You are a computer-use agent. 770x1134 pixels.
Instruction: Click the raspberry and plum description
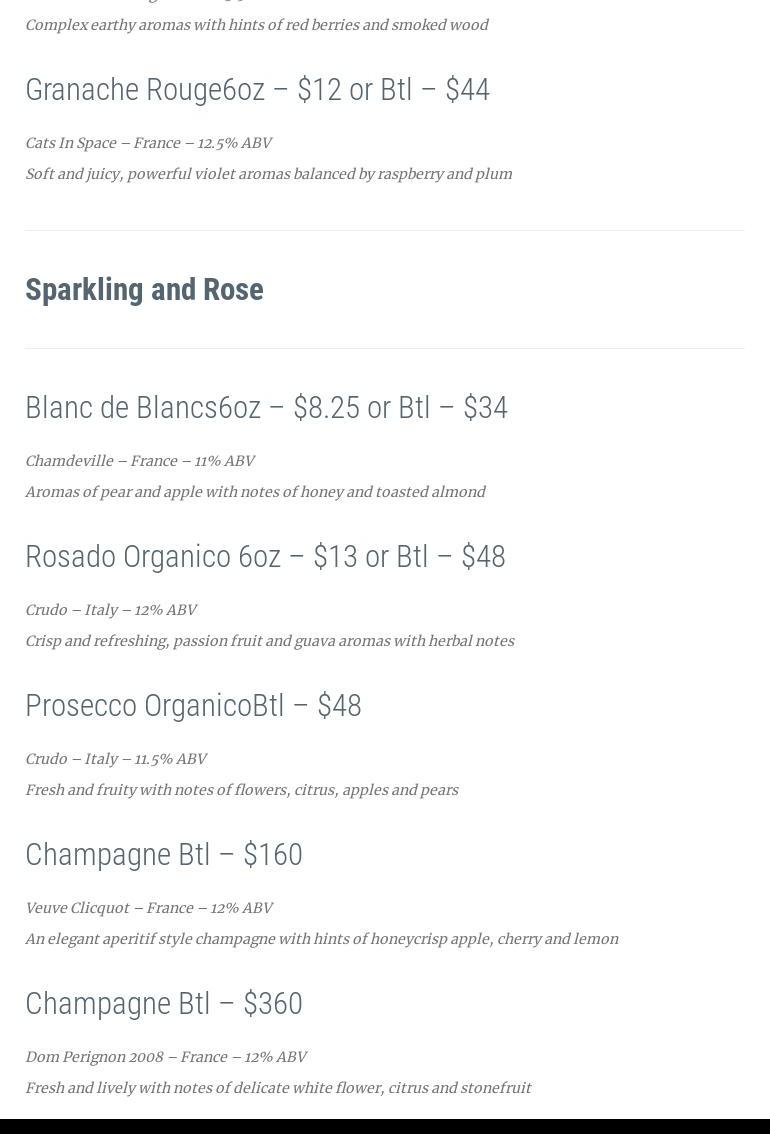tap(268, 174)
